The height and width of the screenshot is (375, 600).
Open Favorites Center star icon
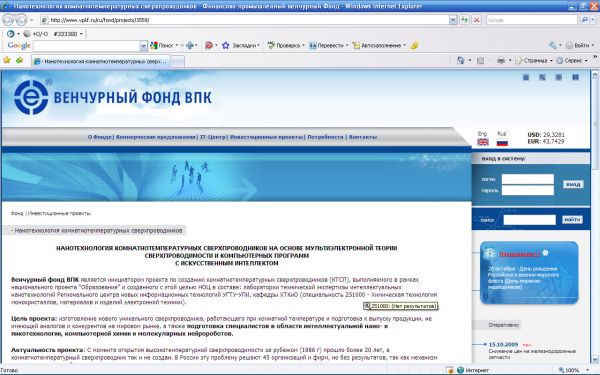pos(7,60)
